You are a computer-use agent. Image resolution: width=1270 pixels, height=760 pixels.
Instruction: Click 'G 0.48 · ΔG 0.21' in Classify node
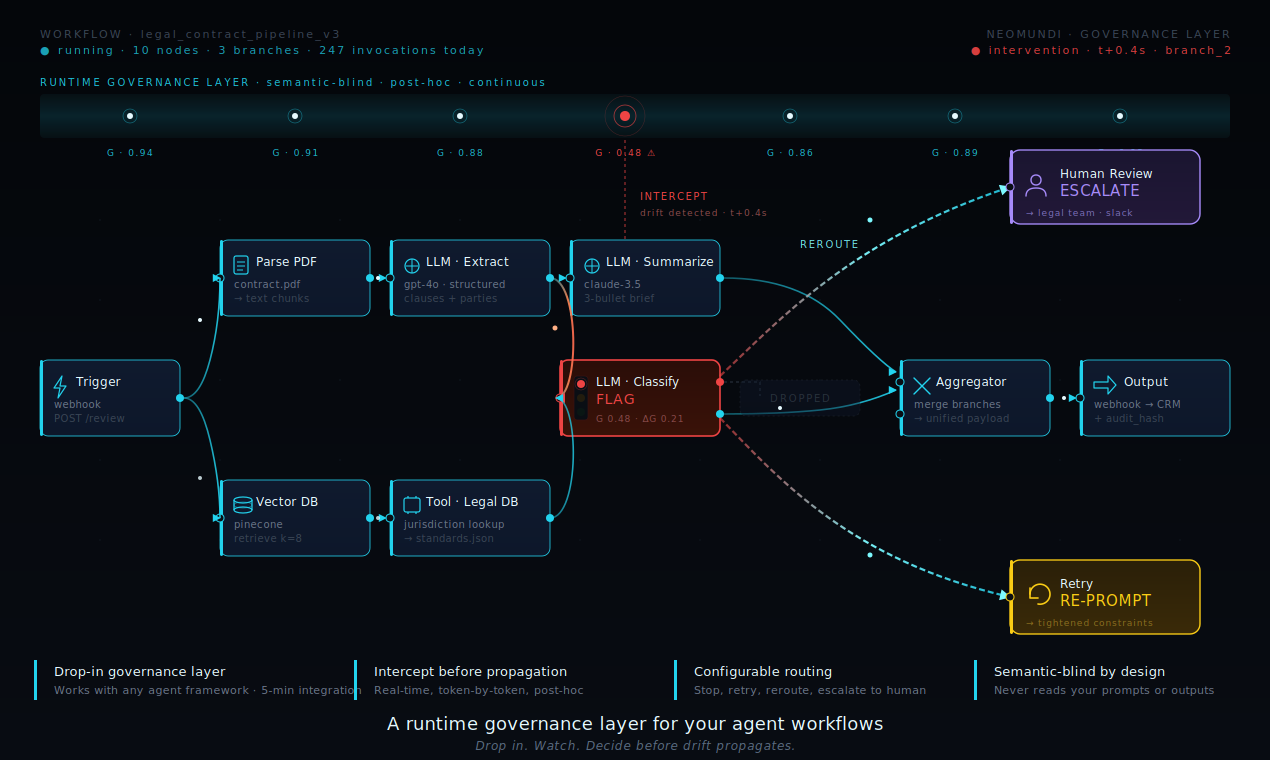click(x=640, y=419)
